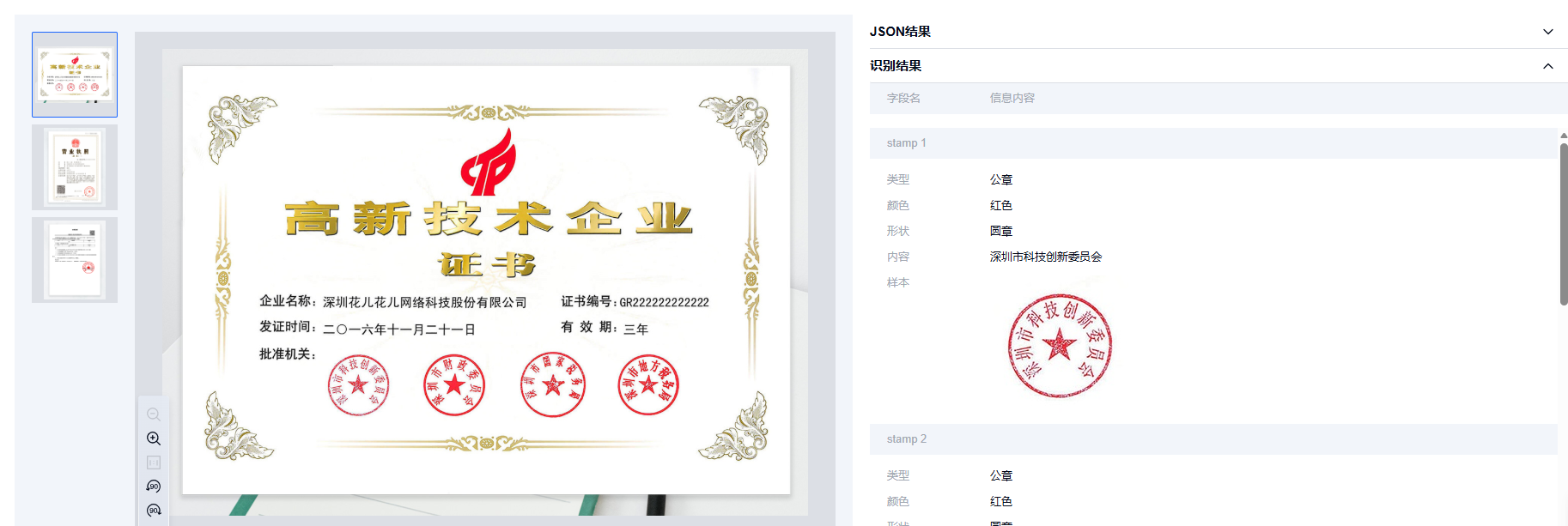
Task: Zoom in on the certificate image
Action: tap(154, 438)
